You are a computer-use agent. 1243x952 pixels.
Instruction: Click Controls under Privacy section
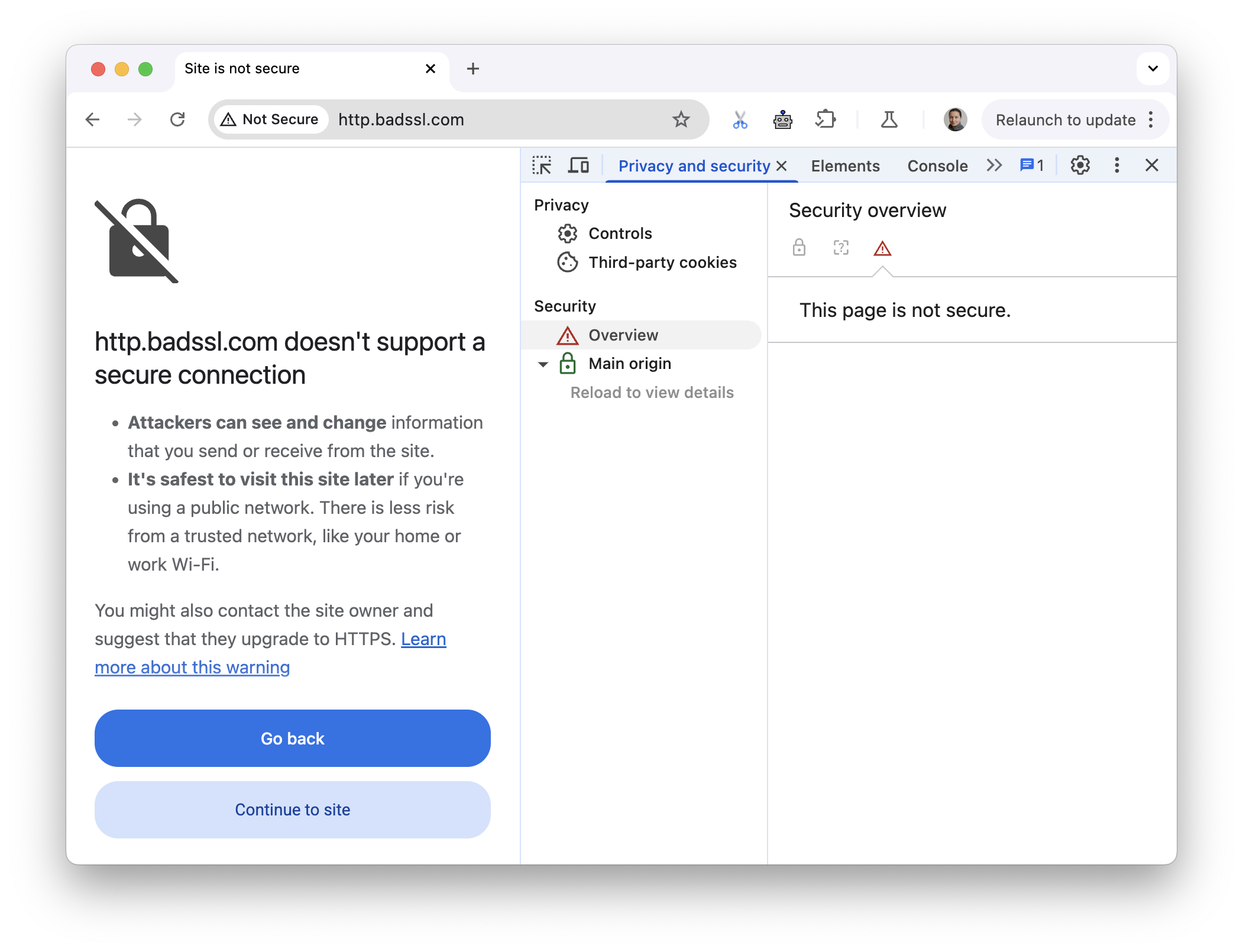pyautogui.click(x=619, y=233)
